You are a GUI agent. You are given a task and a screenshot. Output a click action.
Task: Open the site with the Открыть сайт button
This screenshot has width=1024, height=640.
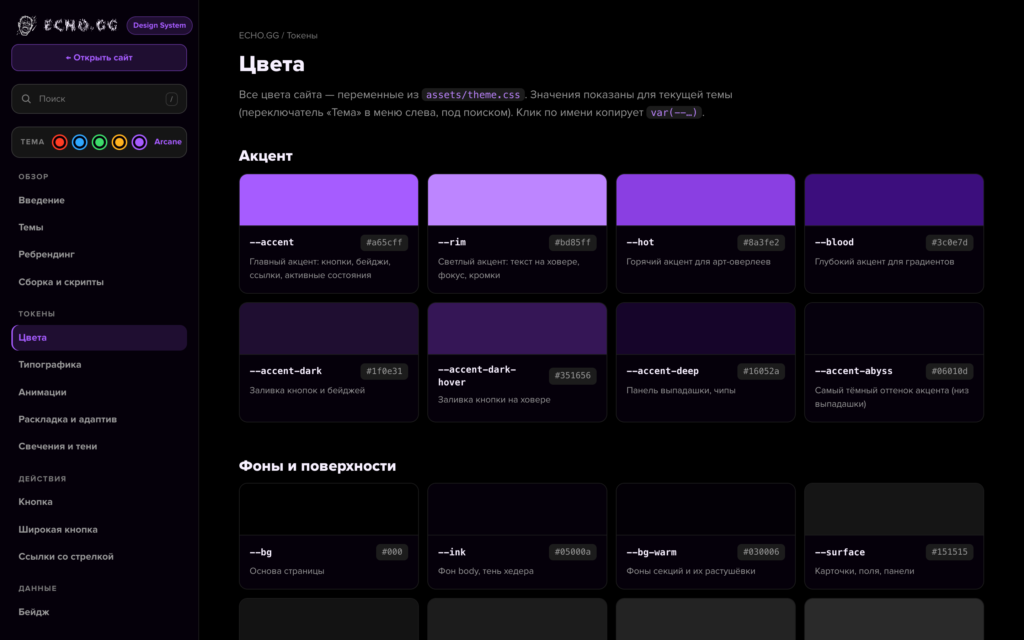pyautogui.click(x=99, y=57)
